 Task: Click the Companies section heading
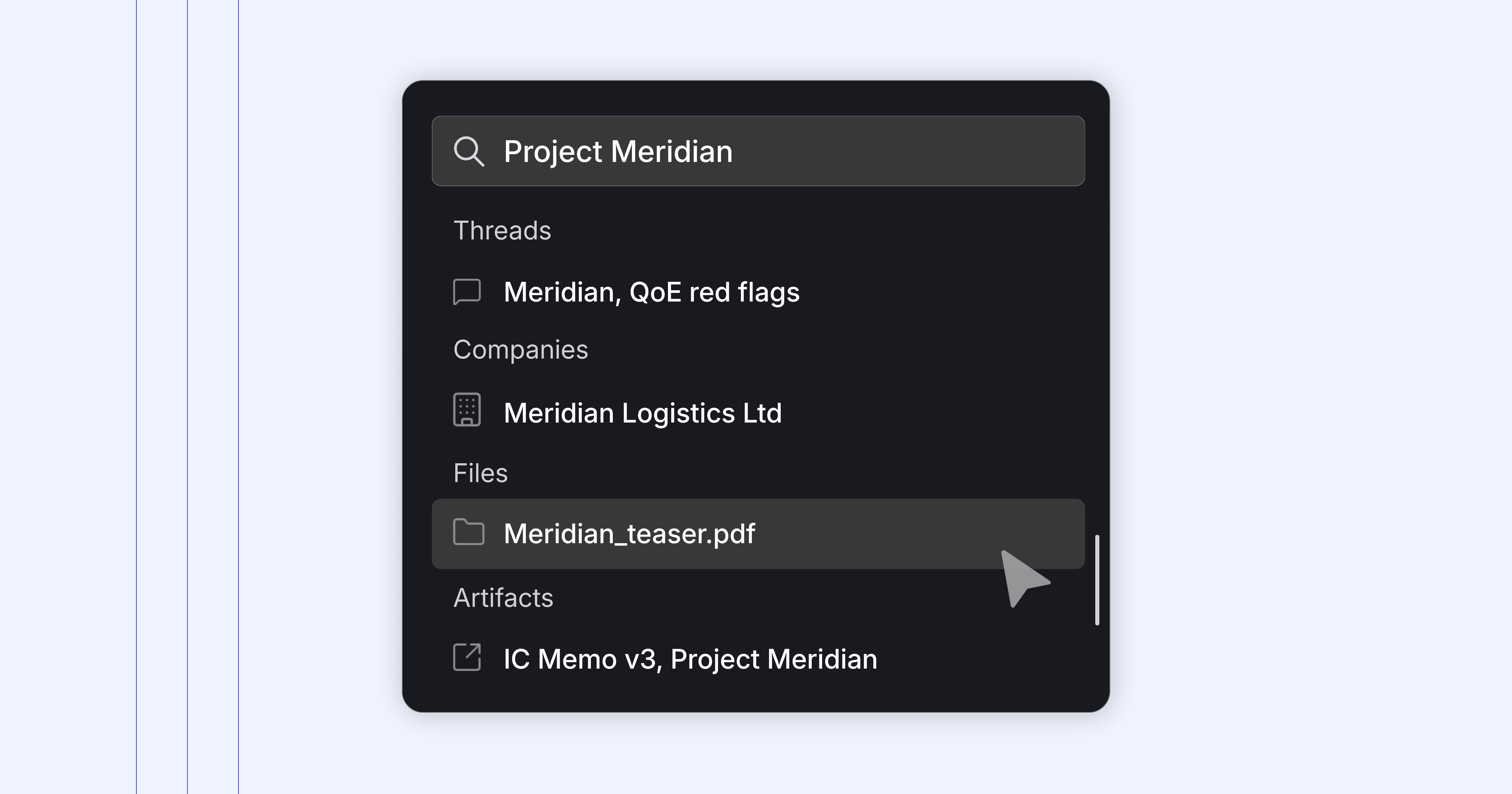click(x=521, y=350)
